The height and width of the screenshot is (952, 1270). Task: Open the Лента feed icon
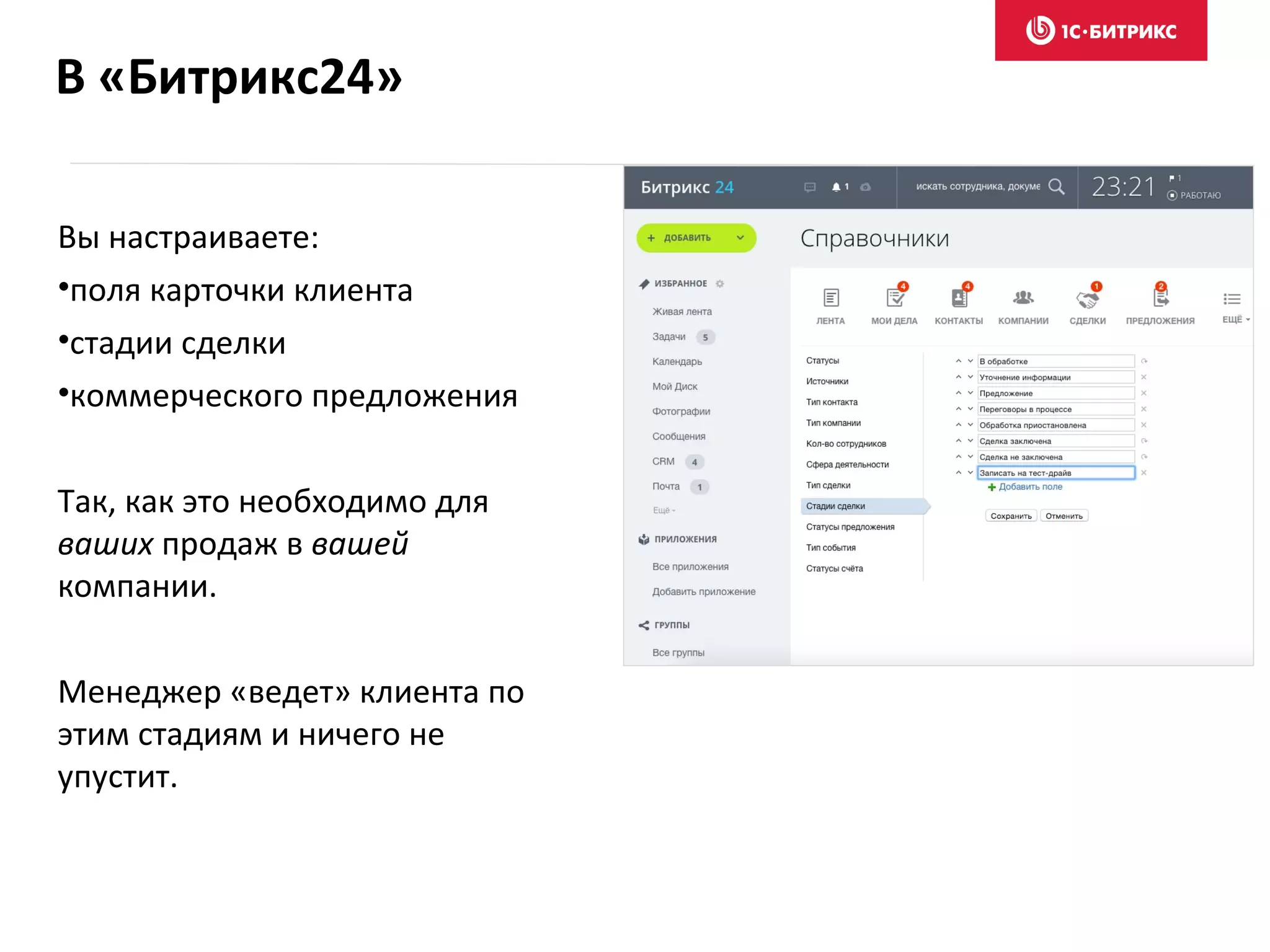tap(831, 298)
